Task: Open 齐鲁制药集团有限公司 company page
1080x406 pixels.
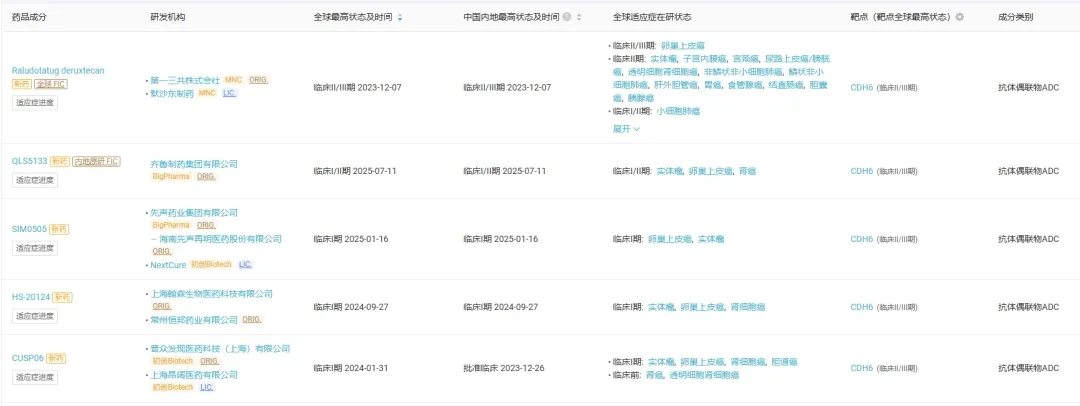Action: point(194,164)
